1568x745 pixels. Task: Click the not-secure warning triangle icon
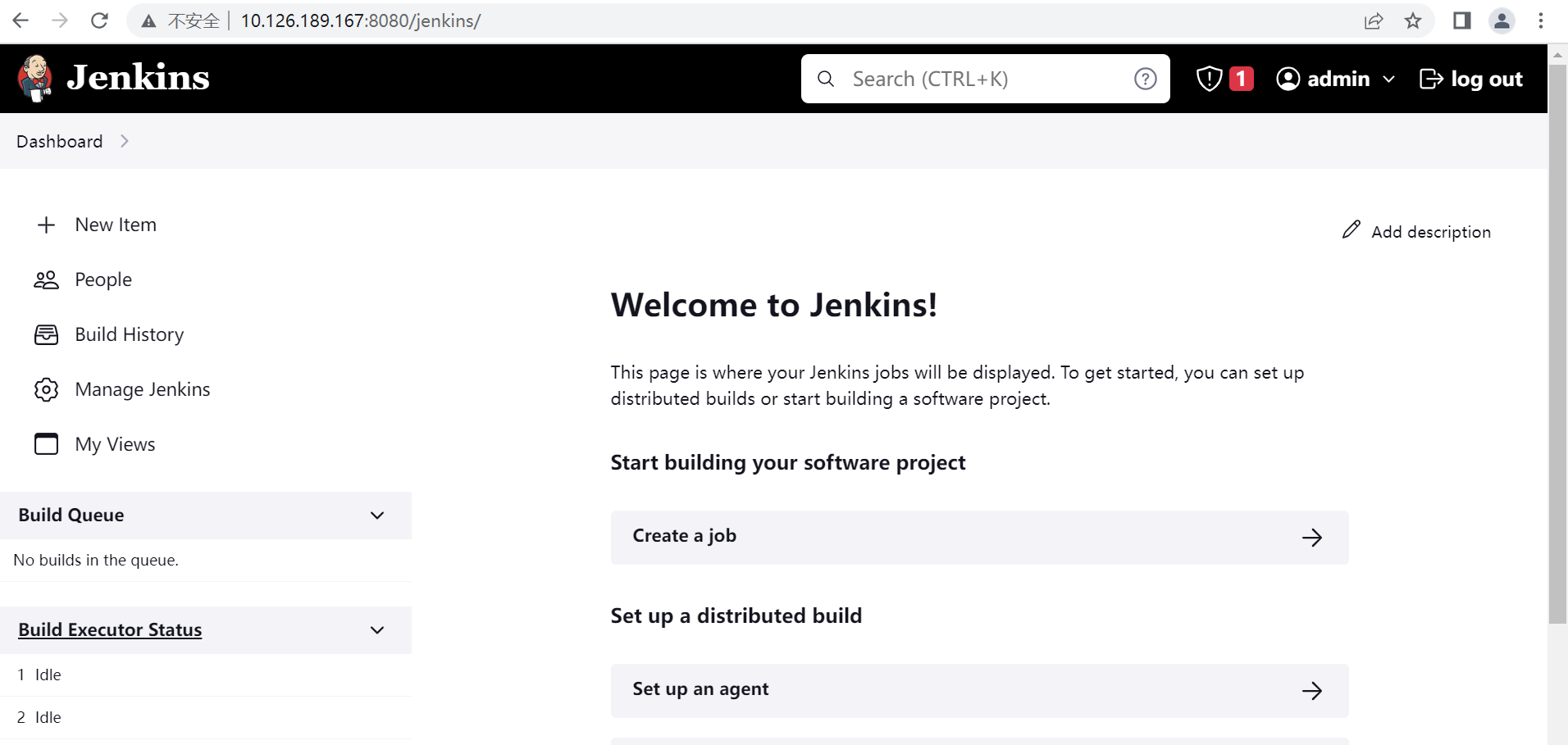click(x=148, y=21)
